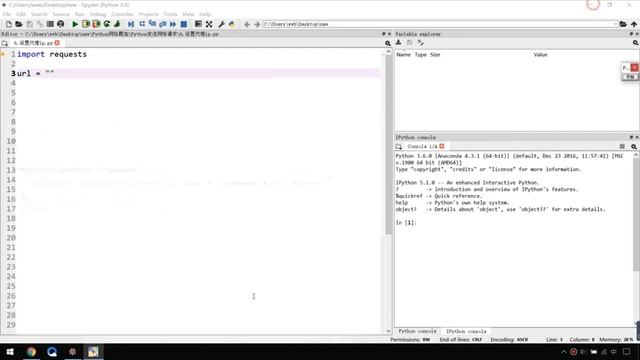Viewport: 640px width, 360px height.
Task: Save all open files
Action: coord(40,24)
